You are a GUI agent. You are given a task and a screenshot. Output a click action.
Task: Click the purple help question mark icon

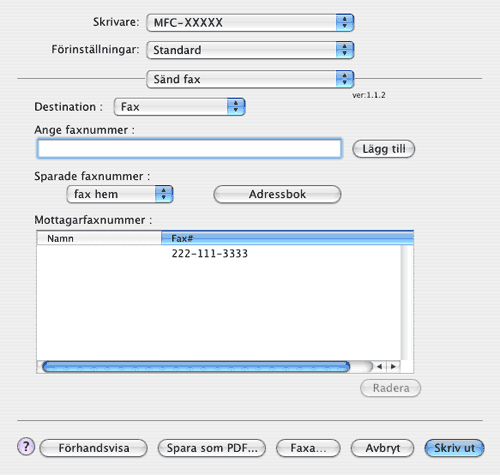coord(26,447)
